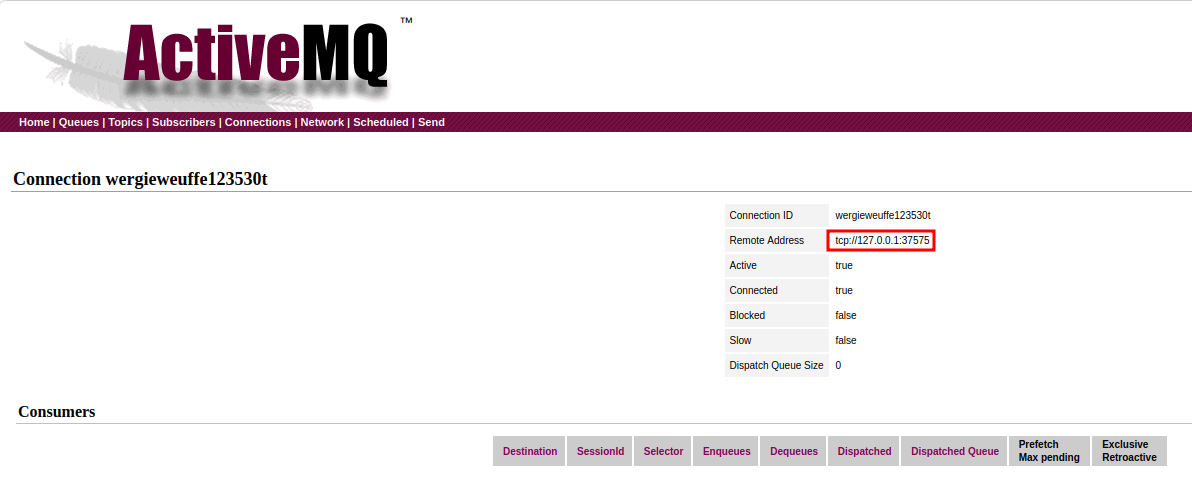Click the Dispatch Queue Size label
The width and height of the screenshot is (1192, 484).
pos(777,365)
